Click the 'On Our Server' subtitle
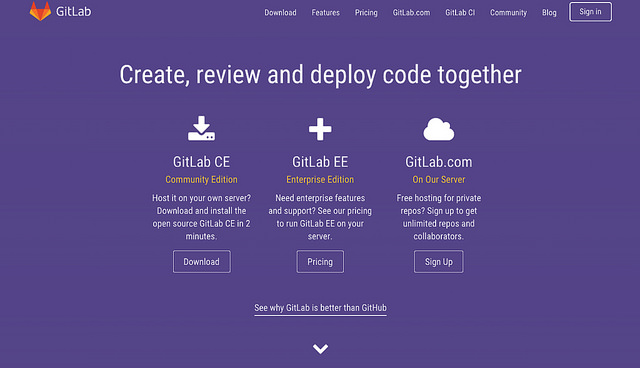The height and width of the screenshot is (368, 640). (x=439, y=180)
